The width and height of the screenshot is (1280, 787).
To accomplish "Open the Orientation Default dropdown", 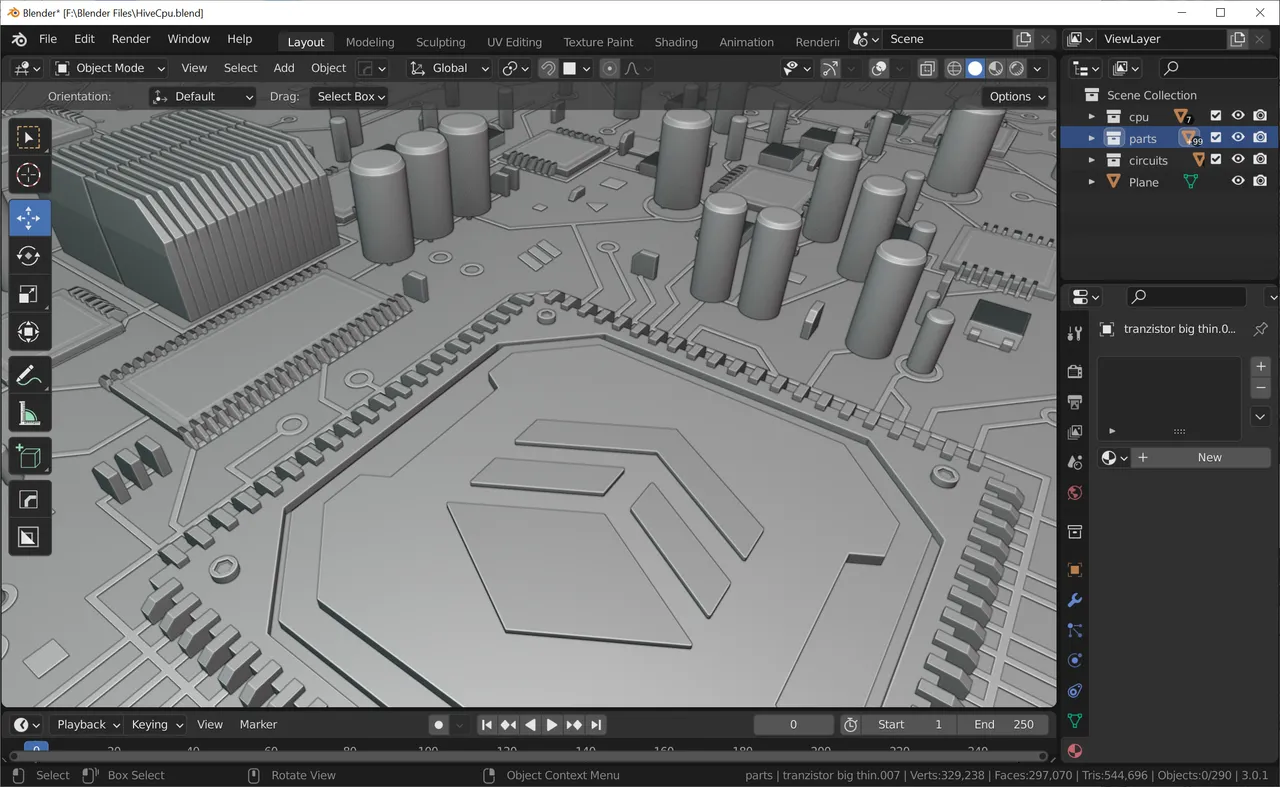I will 203,96.
